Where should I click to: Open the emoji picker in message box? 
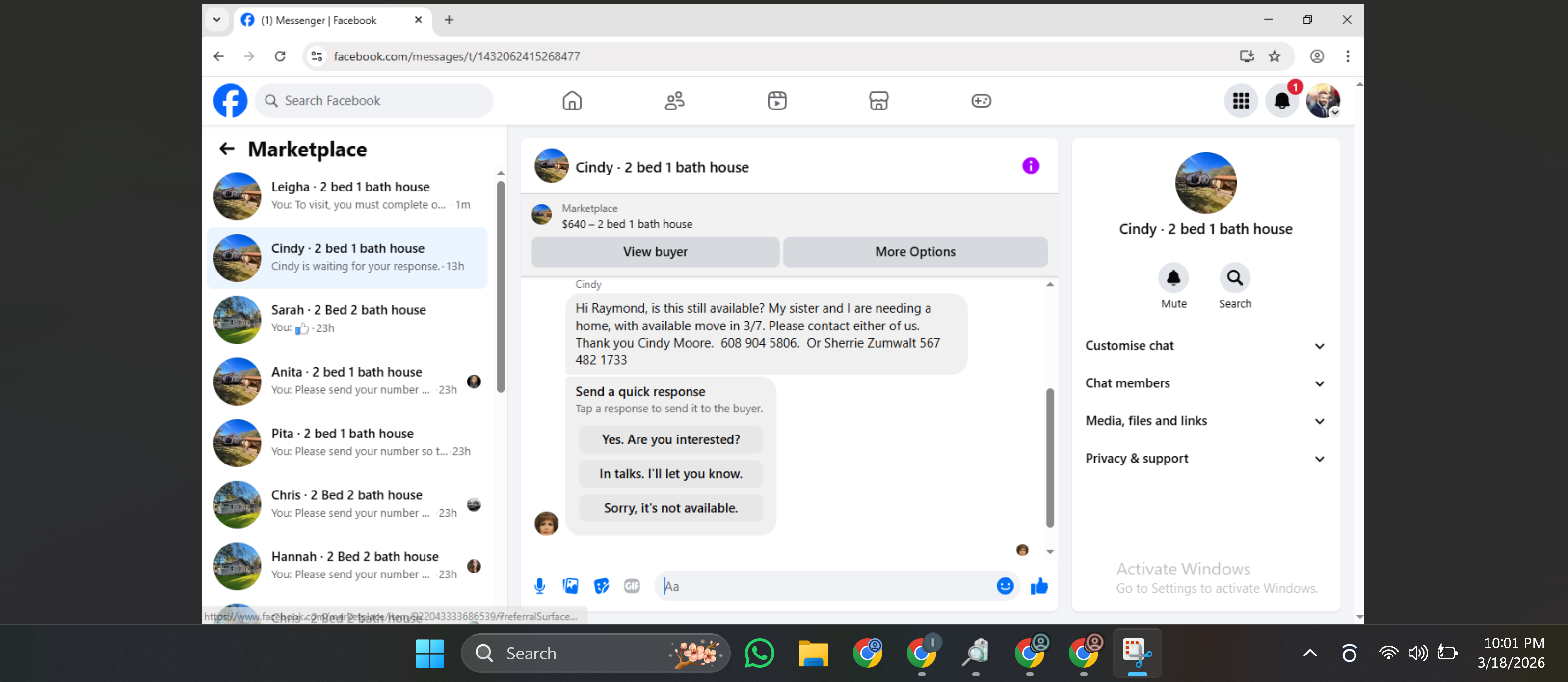click(1005, 586)
